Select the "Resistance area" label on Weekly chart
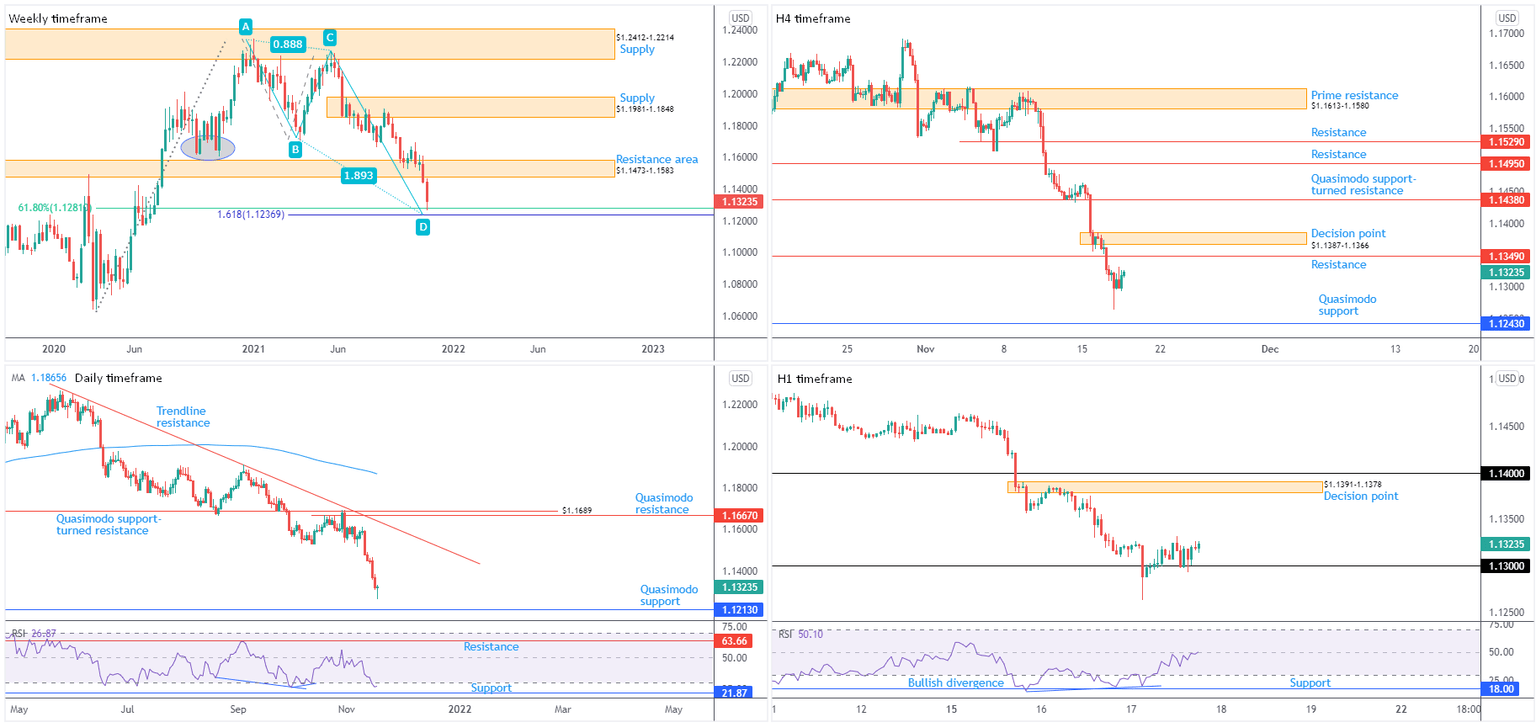This screenshot has height=727, width=1536. pyautogui.click(x=657, y=159)
